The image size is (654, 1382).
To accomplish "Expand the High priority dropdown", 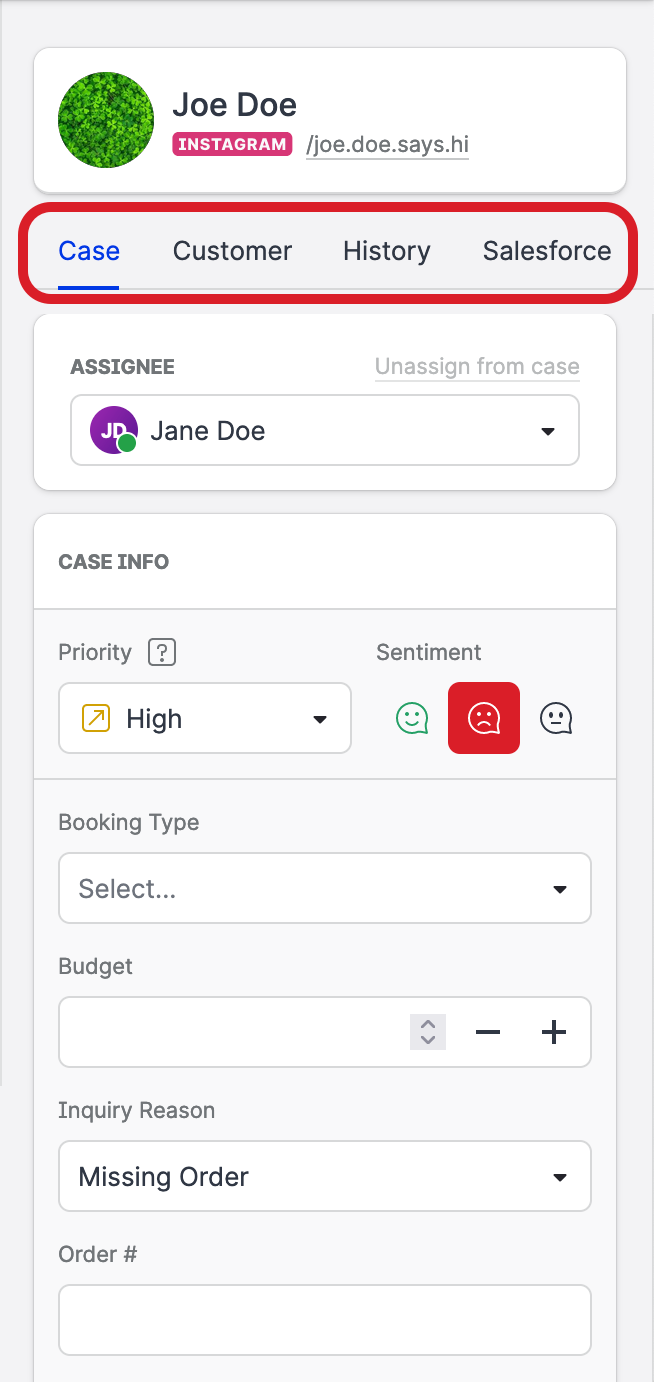I will pyautogui.click(x=205, y=718).
